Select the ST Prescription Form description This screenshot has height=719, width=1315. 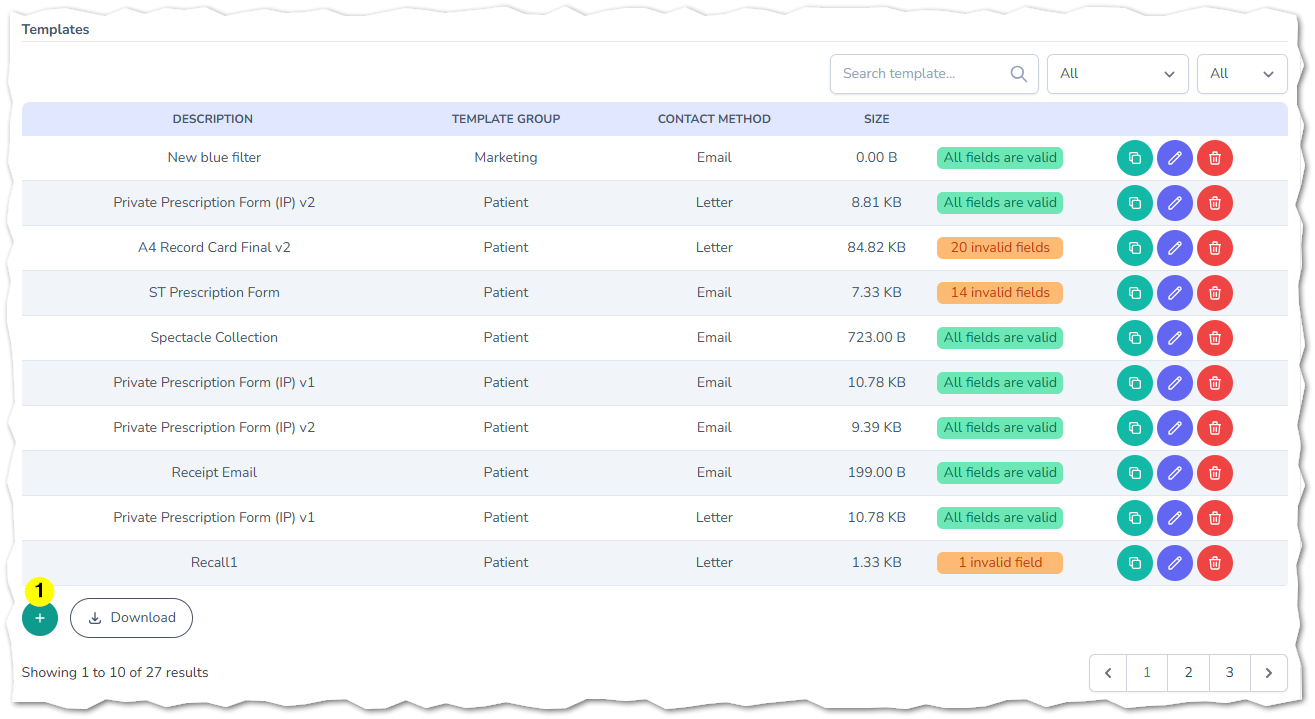pyautogui.click(x=214, y=293)
